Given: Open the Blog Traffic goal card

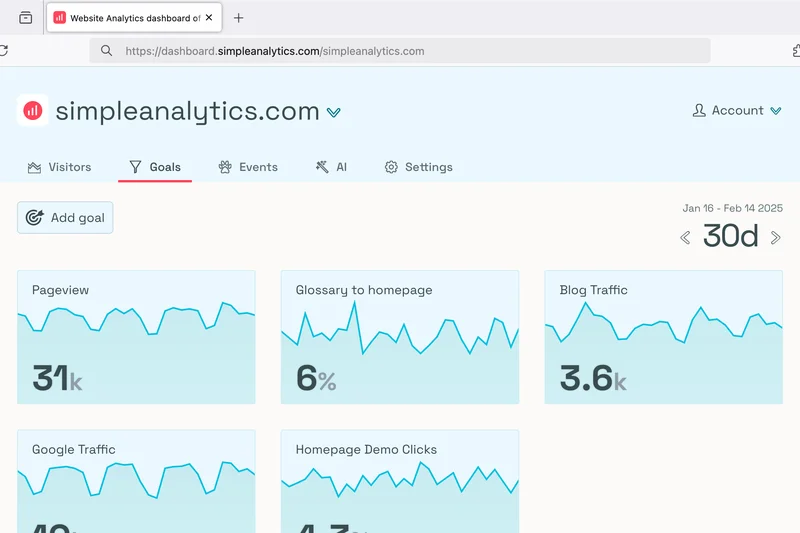Looking at the screenshot, I should pos(663,337).
